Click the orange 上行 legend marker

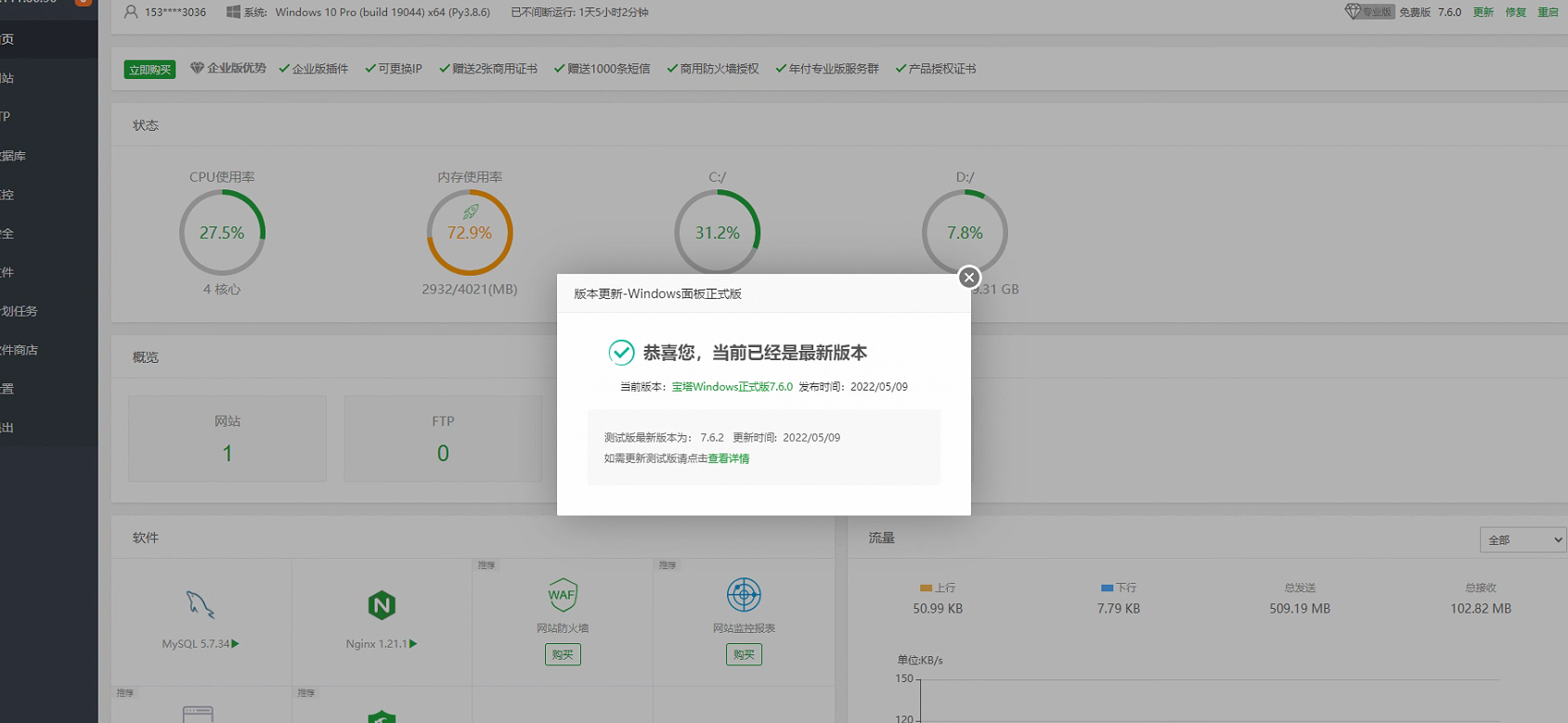[x=926, y=587]
